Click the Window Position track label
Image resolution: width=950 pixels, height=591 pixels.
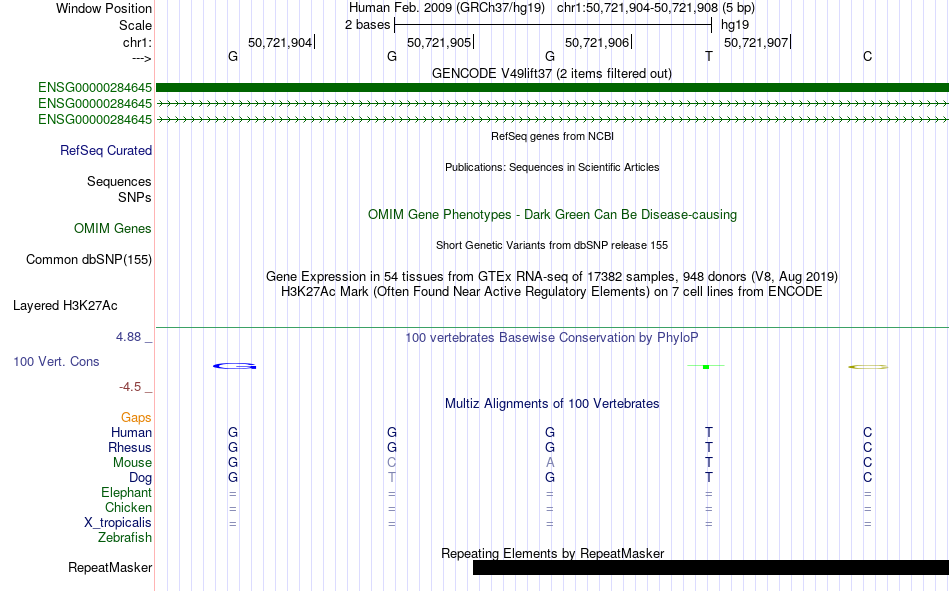pos(104,8)
